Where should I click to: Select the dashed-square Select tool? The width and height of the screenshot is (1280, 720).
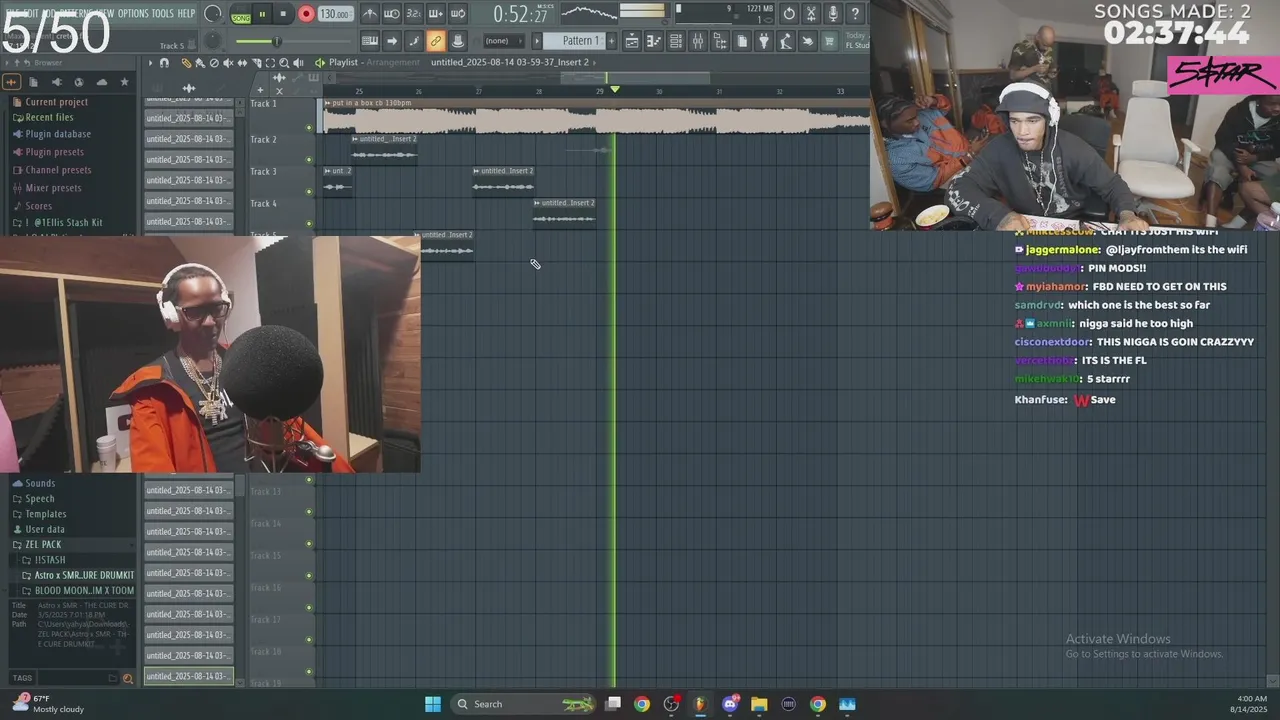point(270,63)
